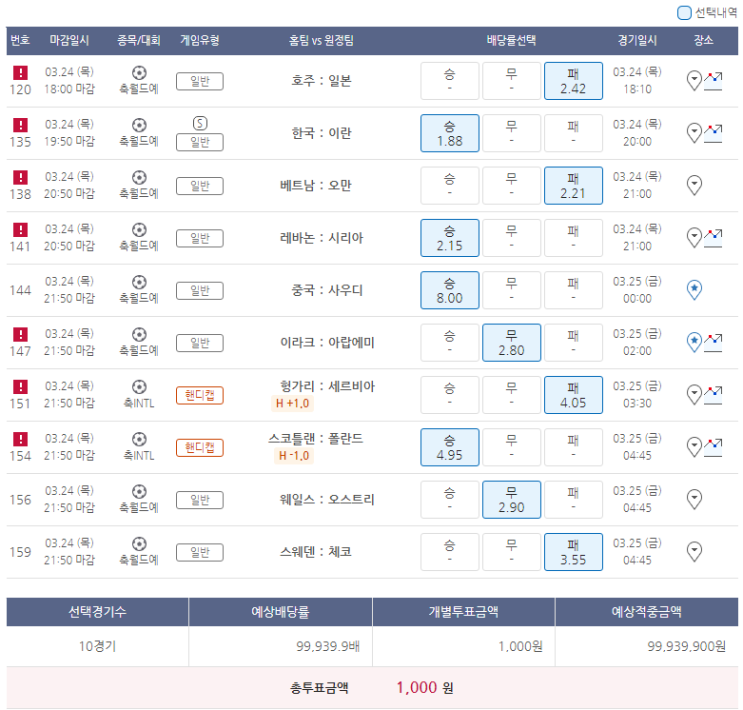
Task: Click handicap value H -1.0
Action: (x=294, y=456)
